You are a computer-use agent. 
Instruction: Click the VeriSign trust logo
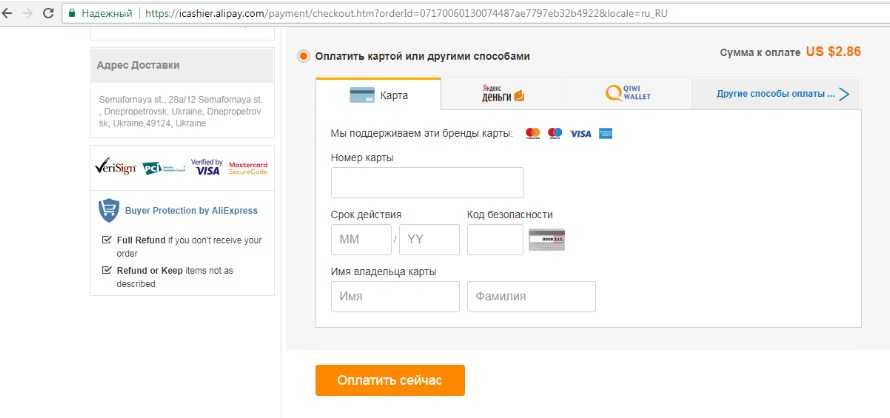[x=115, y=167]
